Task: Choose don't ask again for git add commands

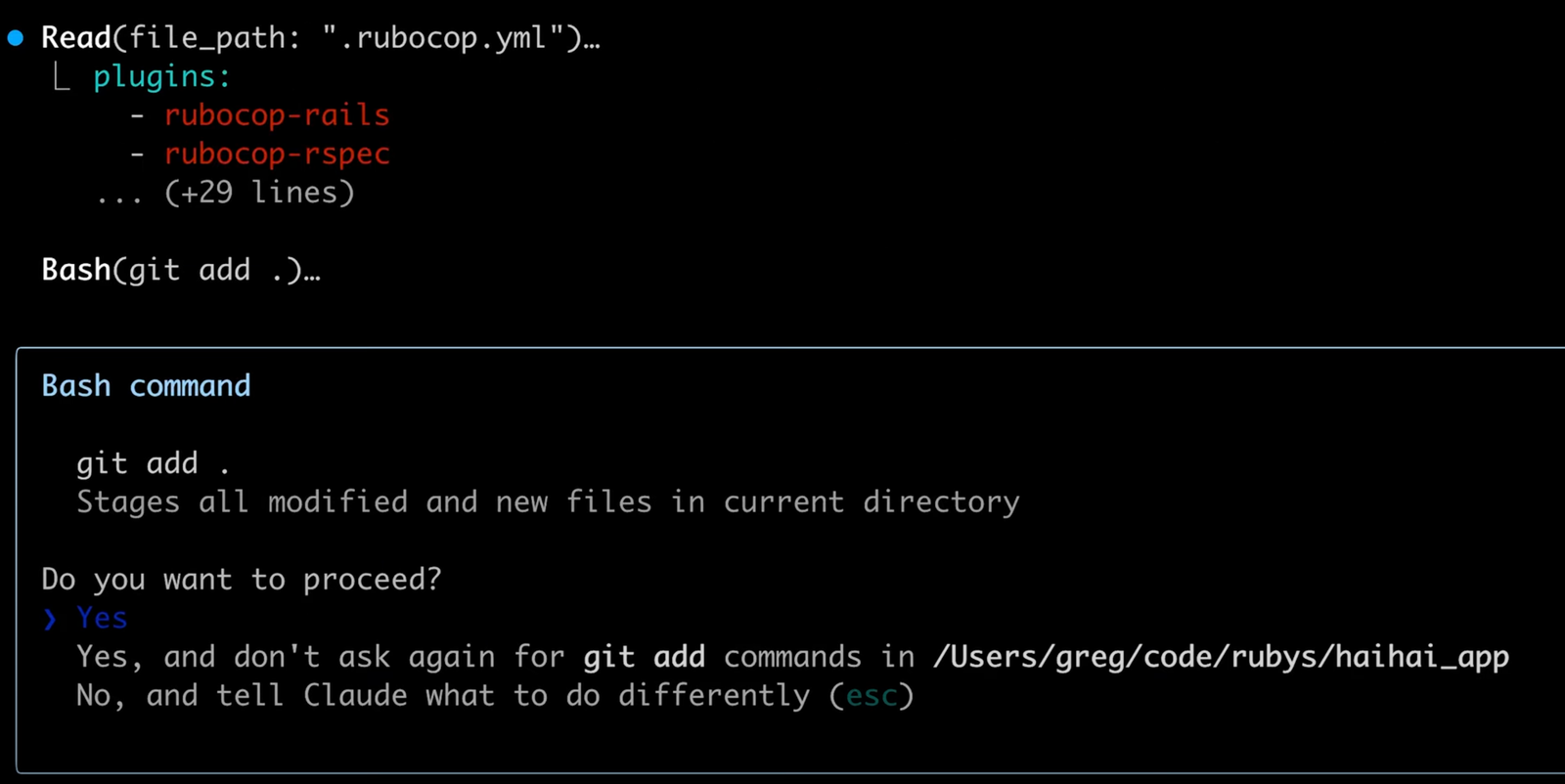Action: 489,657
